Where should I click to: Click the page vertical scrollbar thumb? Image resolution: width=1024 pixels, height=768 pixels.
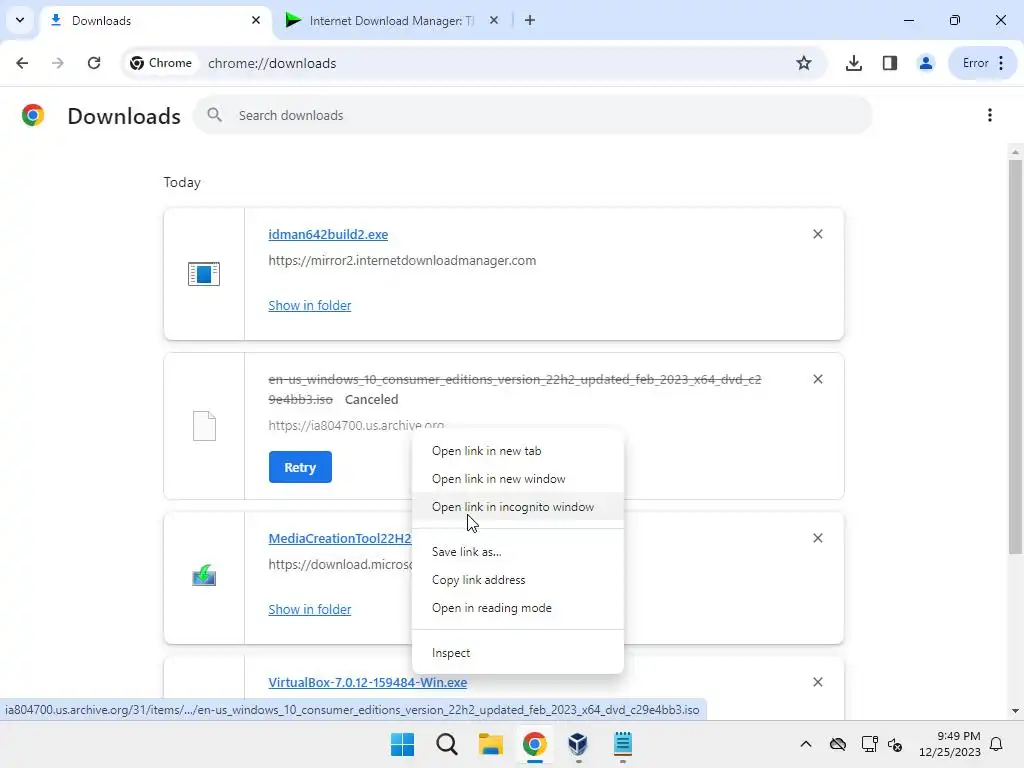coord(1015,358)
